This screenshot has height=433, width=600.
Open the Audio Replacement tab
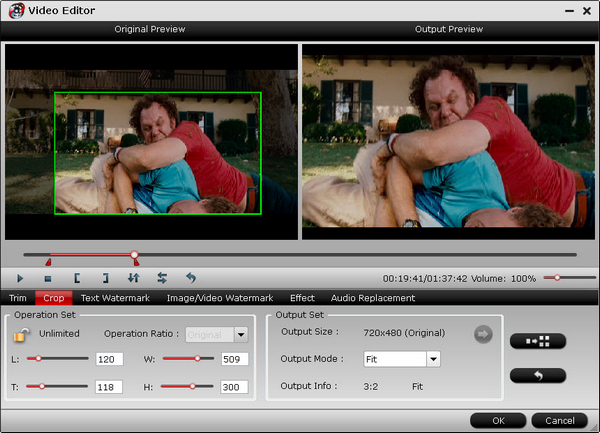[373, 298]
